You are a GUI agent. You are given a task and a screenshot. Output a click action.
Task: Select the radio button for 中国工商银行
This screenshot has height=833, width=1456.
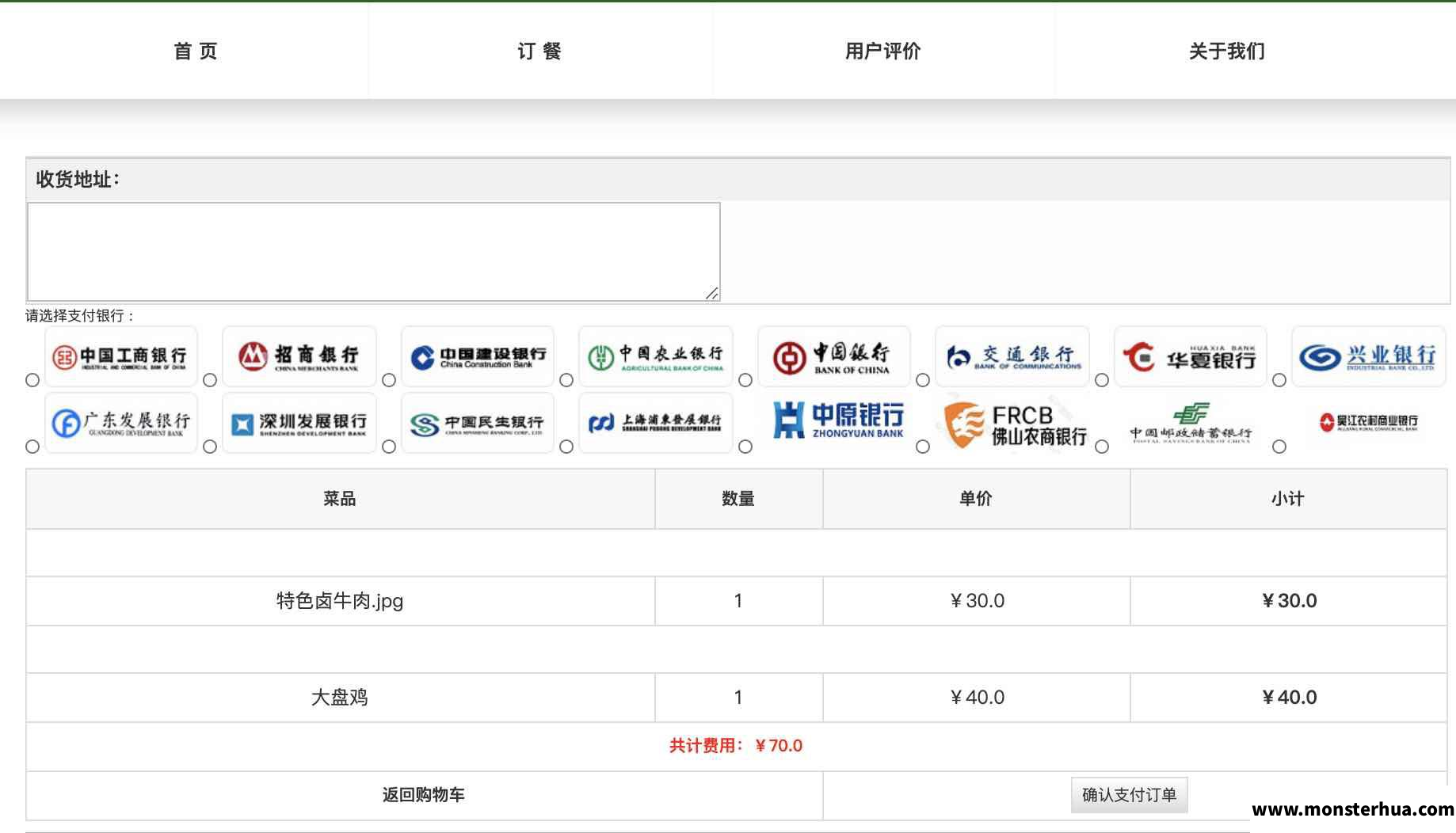(x=32, y=380)
